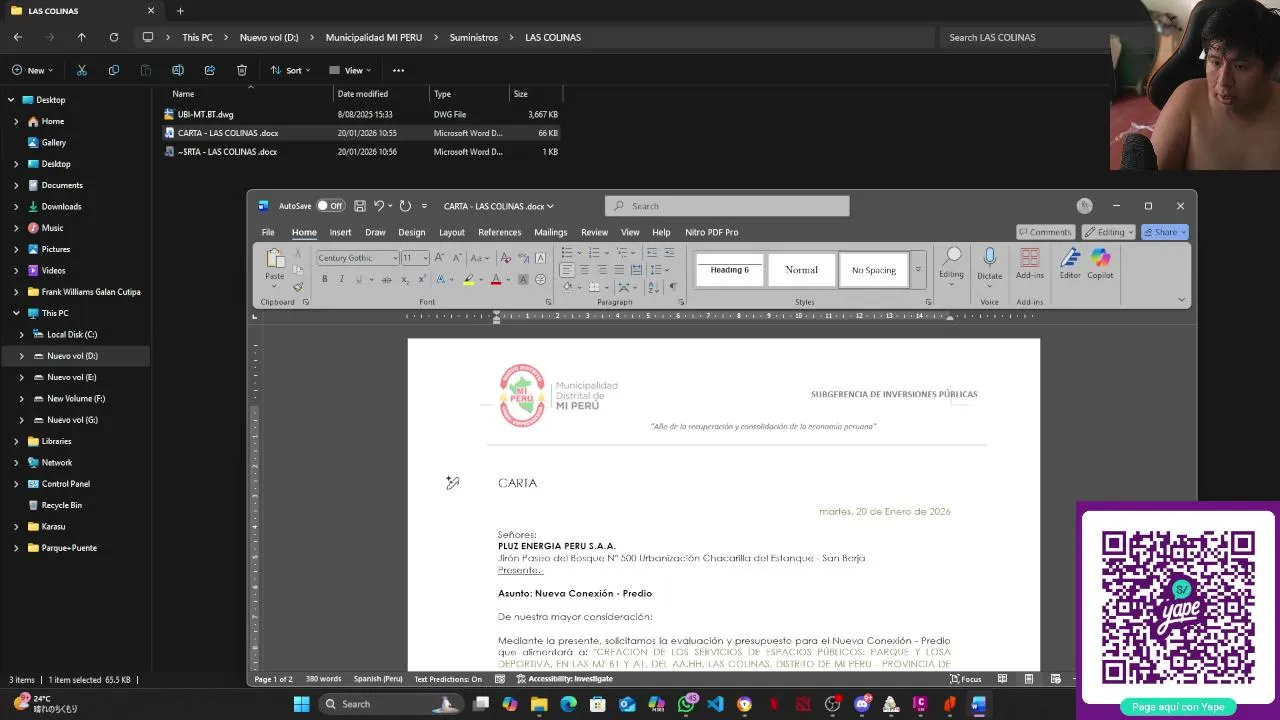The width and height of the screenshot is (1280, 720).
Task: Expand the Libraries tree node
Action: click(x=16, y=441)
